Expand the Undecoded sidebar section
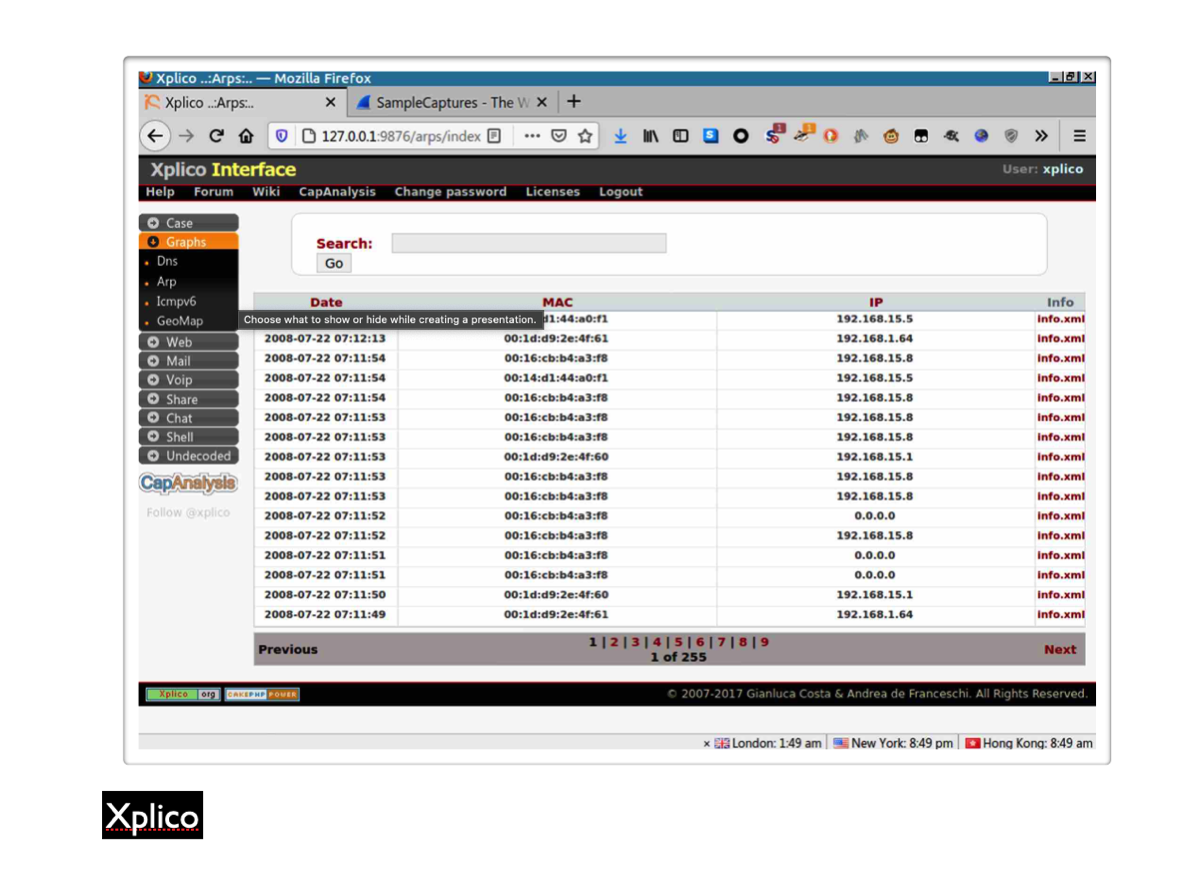 pyautogui.click(x=188, y=456)
